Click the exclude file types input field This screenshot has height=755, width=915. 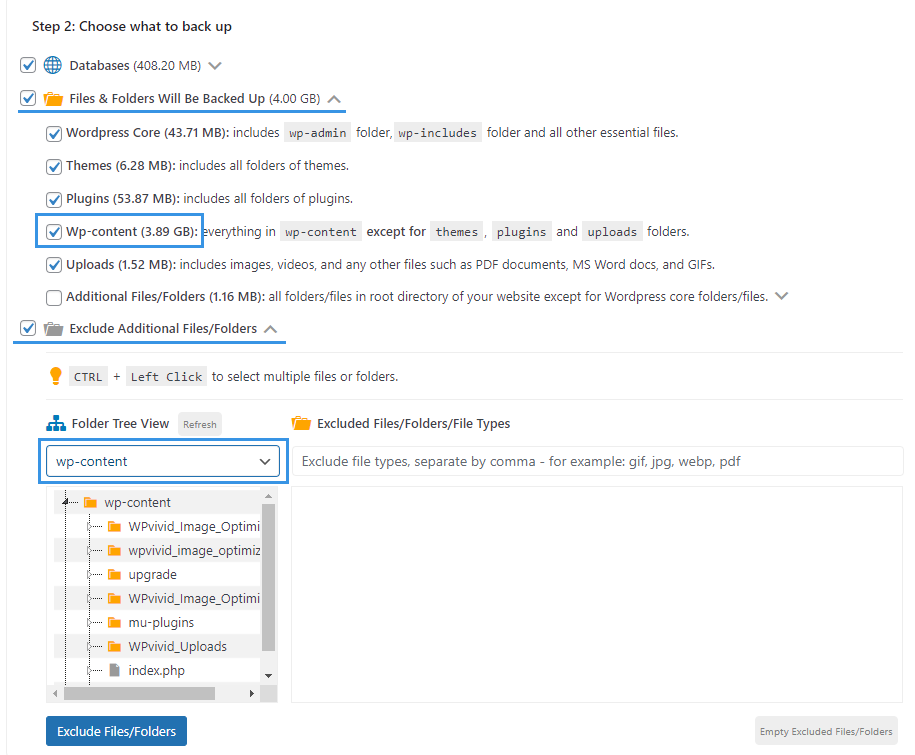tap(597, 462)
